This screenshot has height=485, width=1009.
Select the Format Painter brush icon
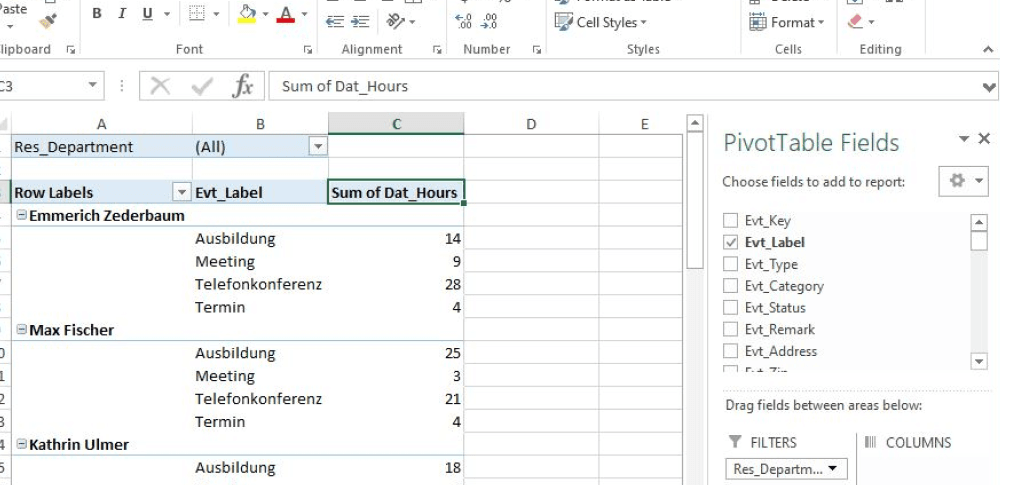click(x=48, y=21)
